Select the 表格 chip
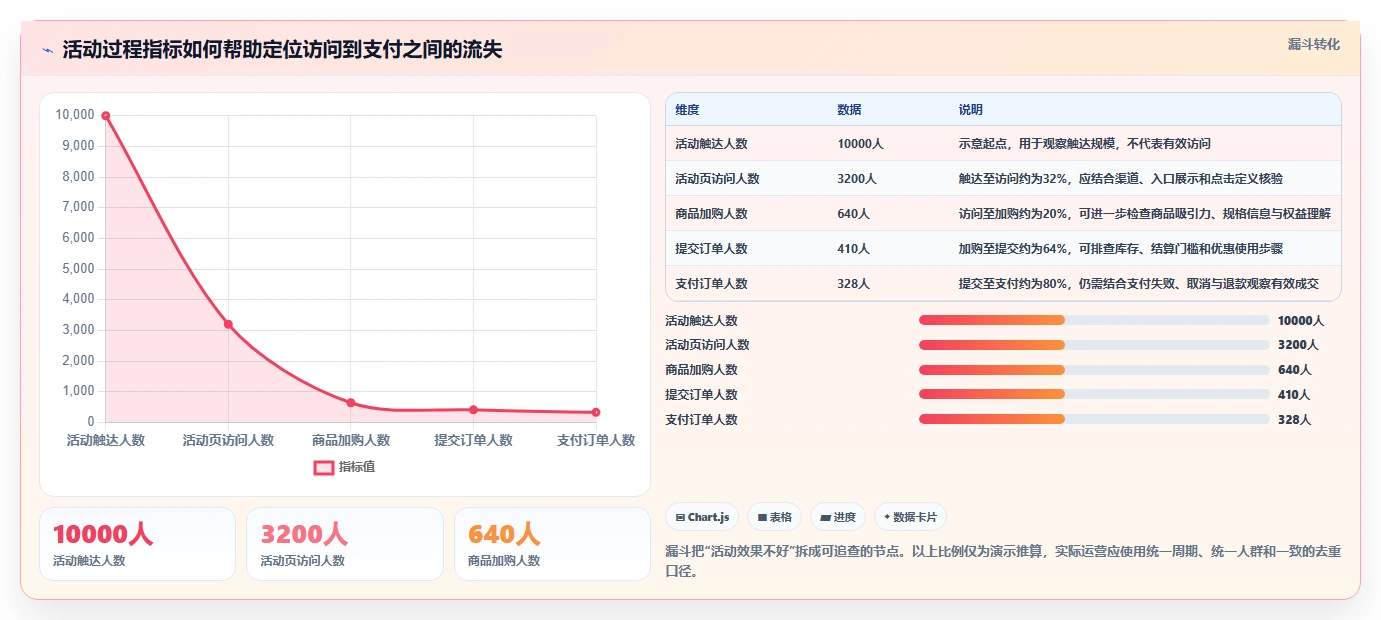Screen dimensions: 1381x620 click(775, 517)
